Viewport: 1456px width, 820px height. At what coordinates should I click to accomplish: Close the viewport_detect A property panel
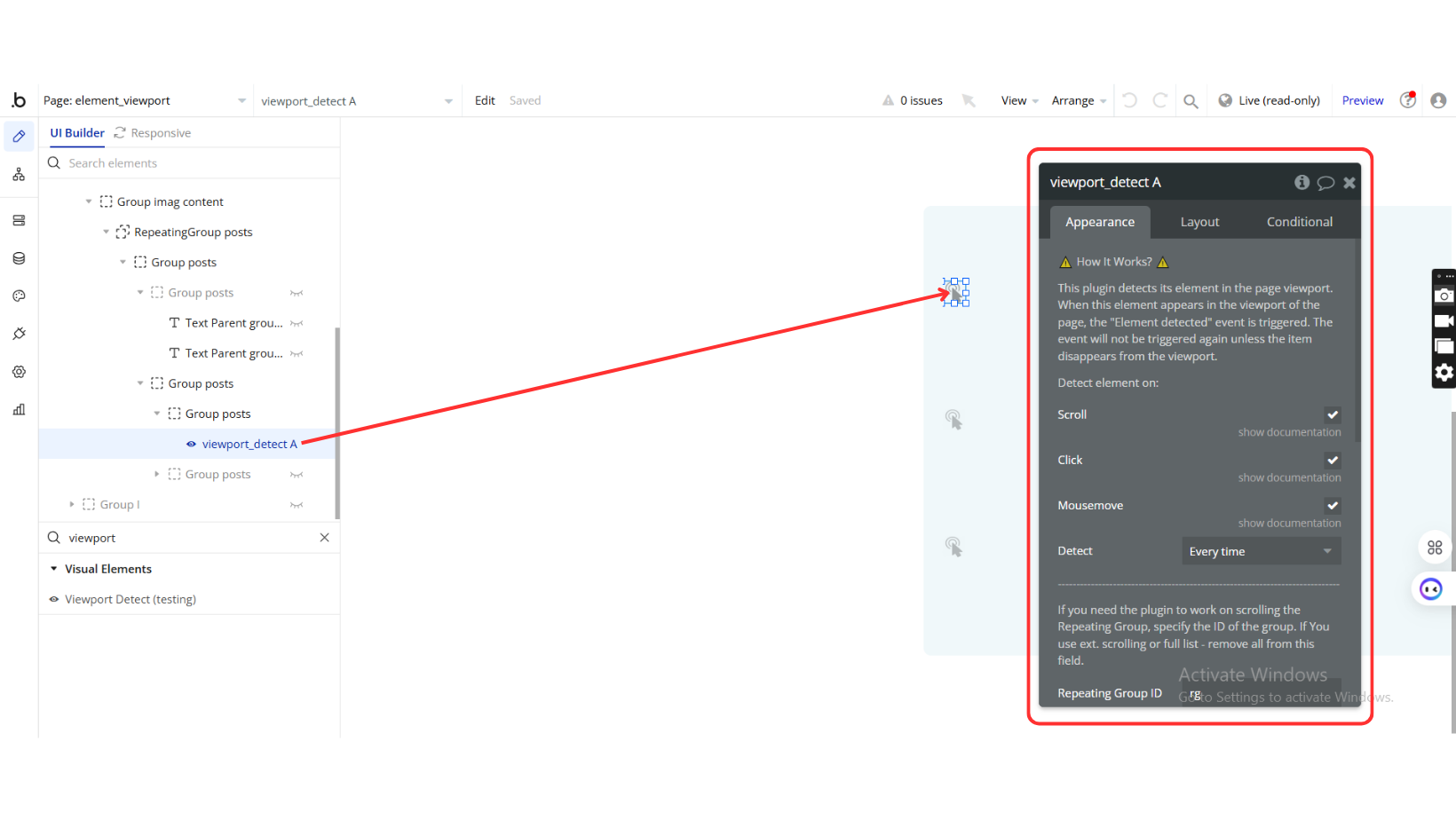(x=1349, y=183)
